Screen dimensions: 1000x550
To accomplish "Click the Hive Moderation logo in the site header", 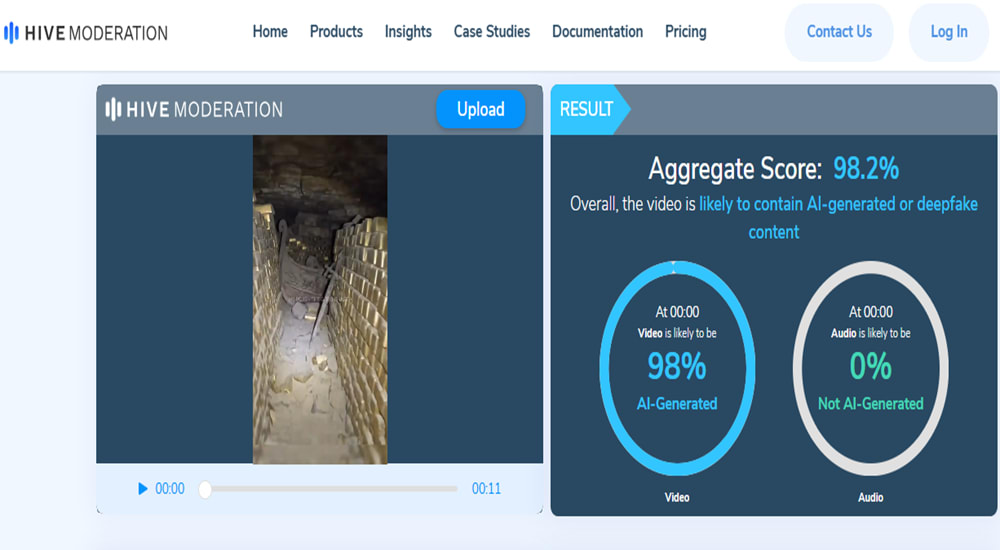I will coord(86,32).
